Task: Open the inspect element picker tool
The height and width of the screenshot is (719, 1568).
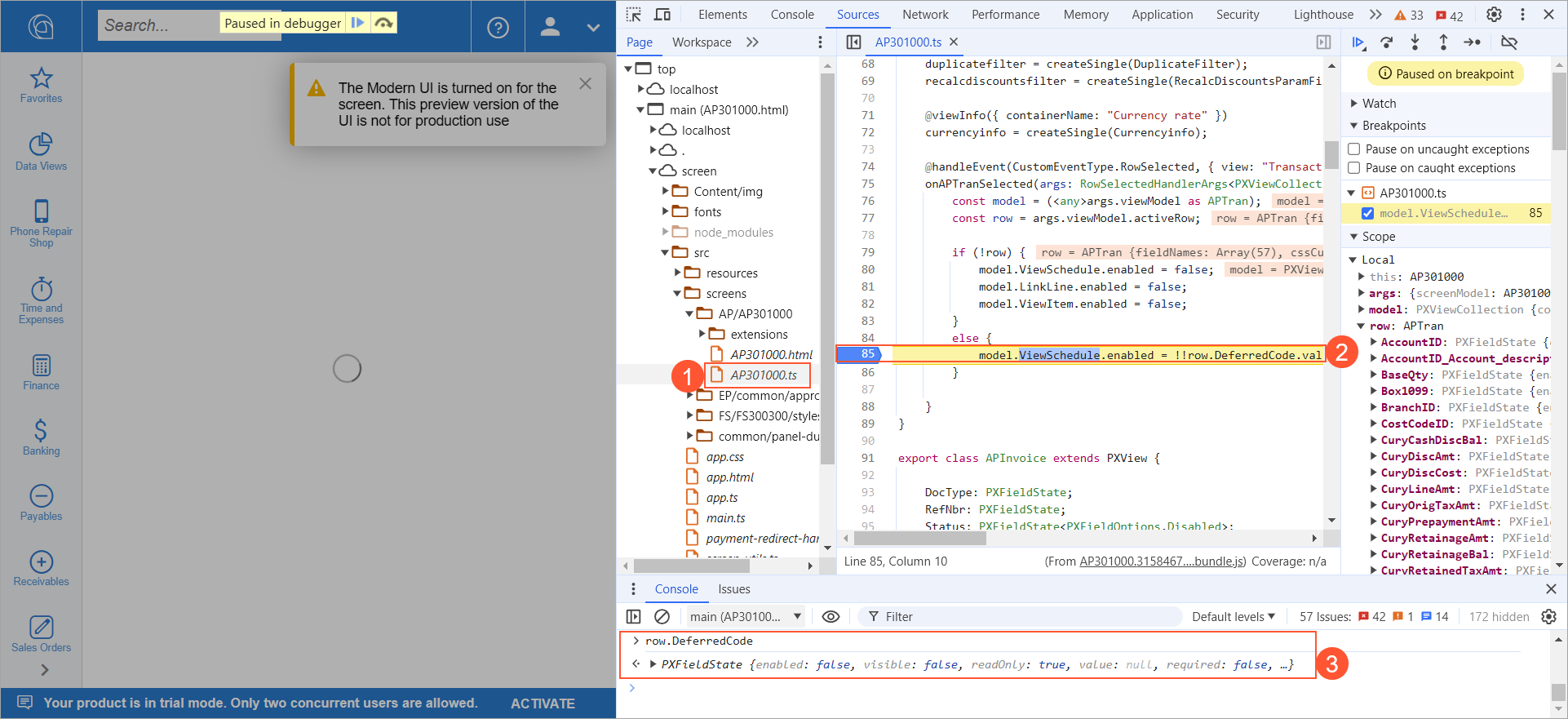Action: tap(634, 15)
